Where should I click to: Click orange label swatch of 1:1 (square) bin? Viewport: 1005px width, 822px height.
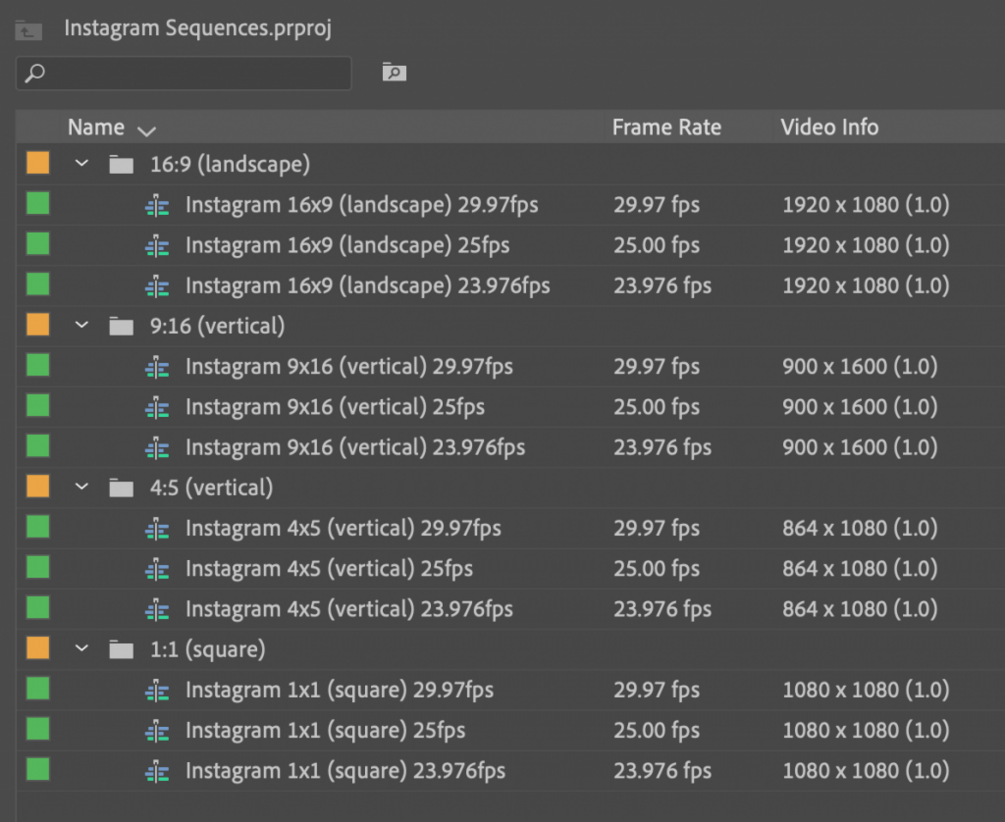point(38,650)
